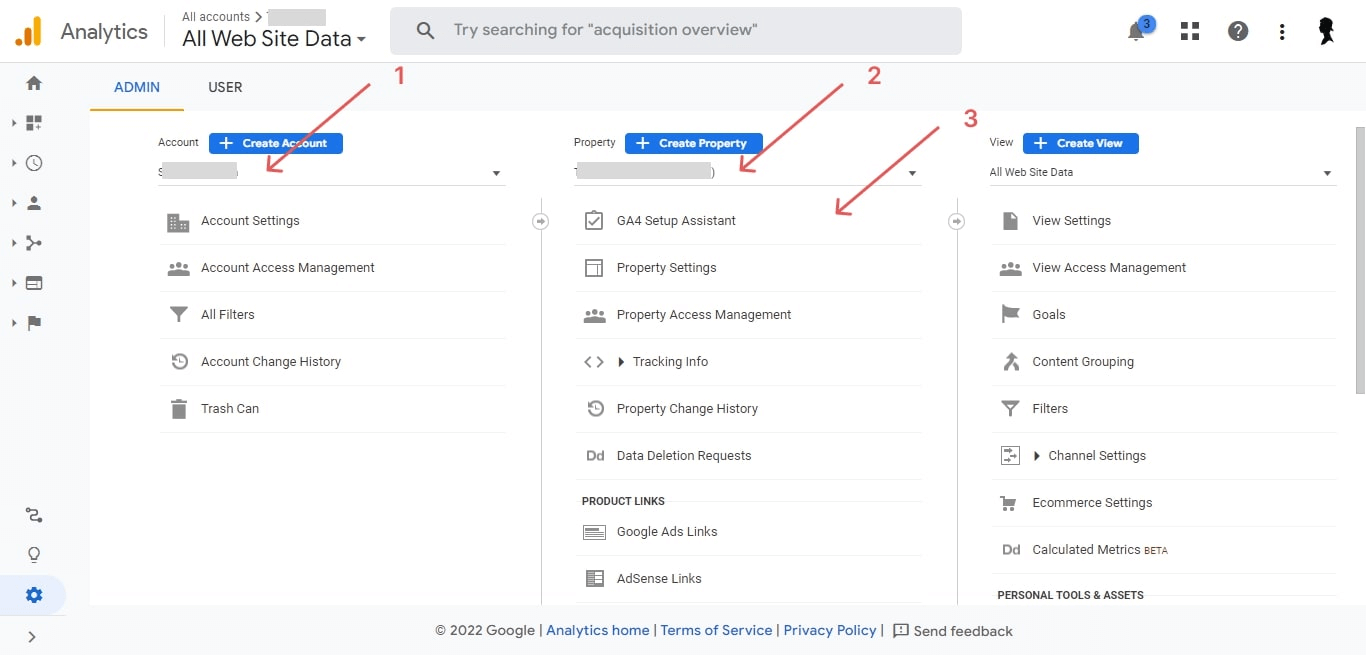This screenshot has width=1366, height=655.
Task: Open Google apps grid icon
Action: [1189, 31]
